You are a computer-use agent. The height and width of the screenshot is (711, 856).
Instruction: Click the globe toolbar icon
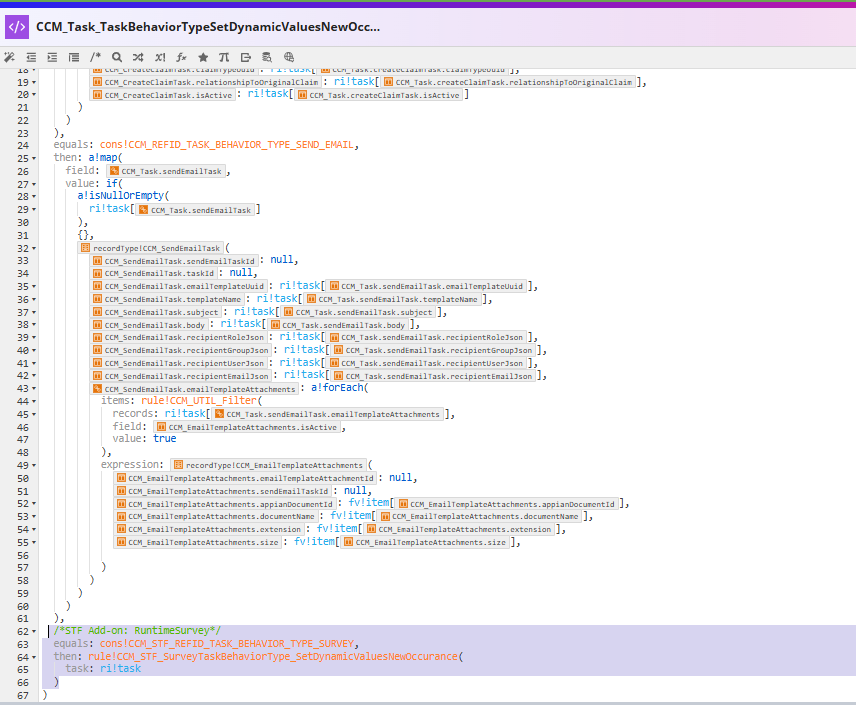pos(289,57)
